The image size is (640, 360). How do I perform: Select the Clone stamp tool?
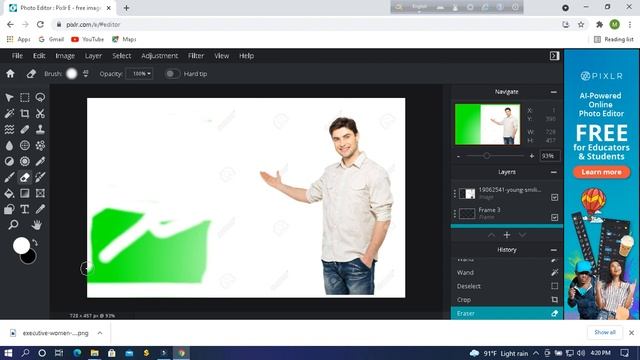pyautogui.click(x=40, y=129)
